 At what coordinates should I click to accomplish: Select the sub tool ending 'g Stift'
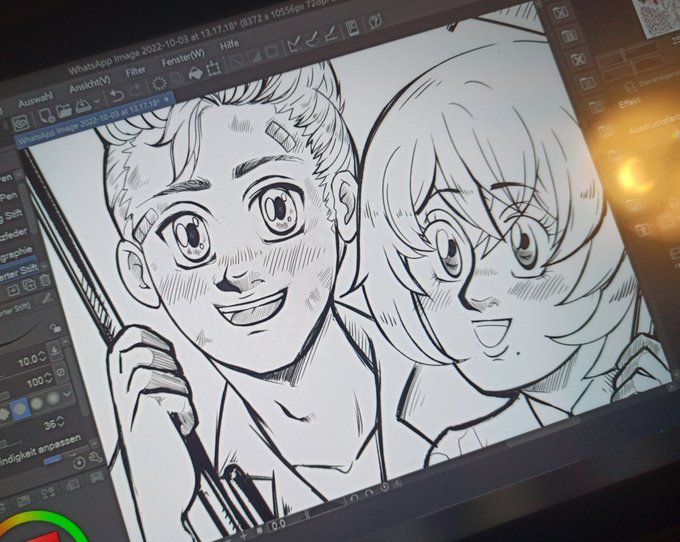point(11,215)
